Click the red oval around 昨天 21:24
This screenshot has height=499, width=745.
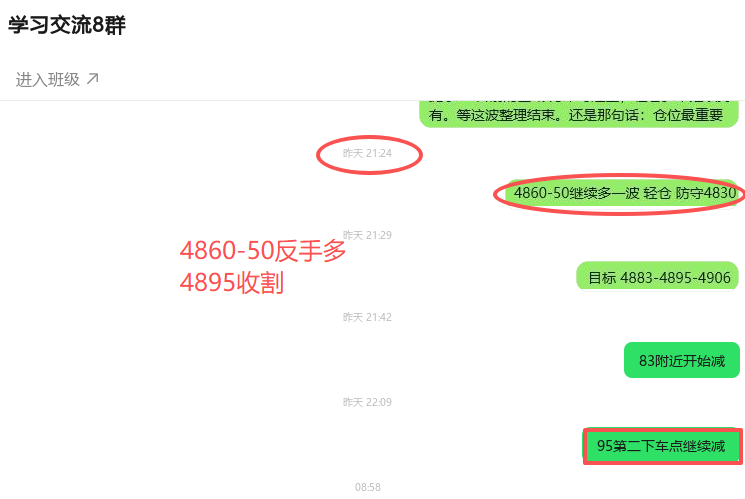[369, 155]
